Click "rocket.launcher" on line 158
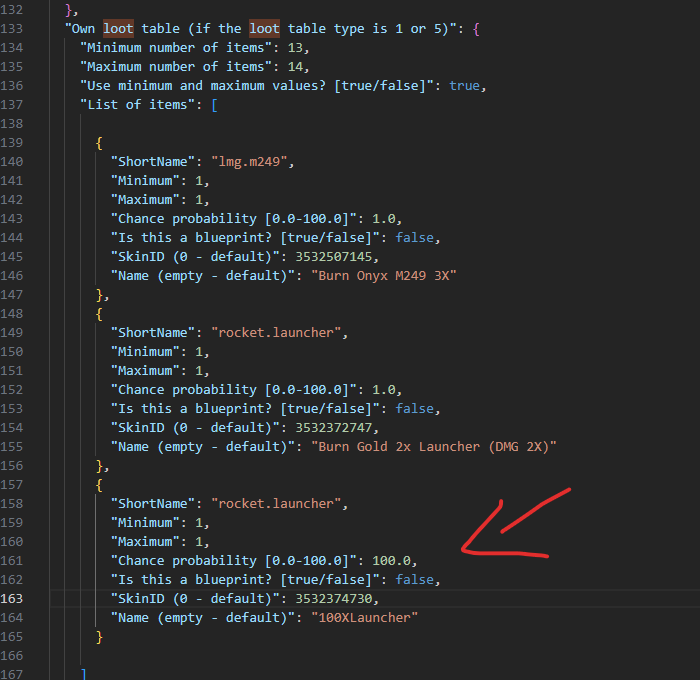The height and width of the screenshot is (680, 700). (x=276, y=504)
